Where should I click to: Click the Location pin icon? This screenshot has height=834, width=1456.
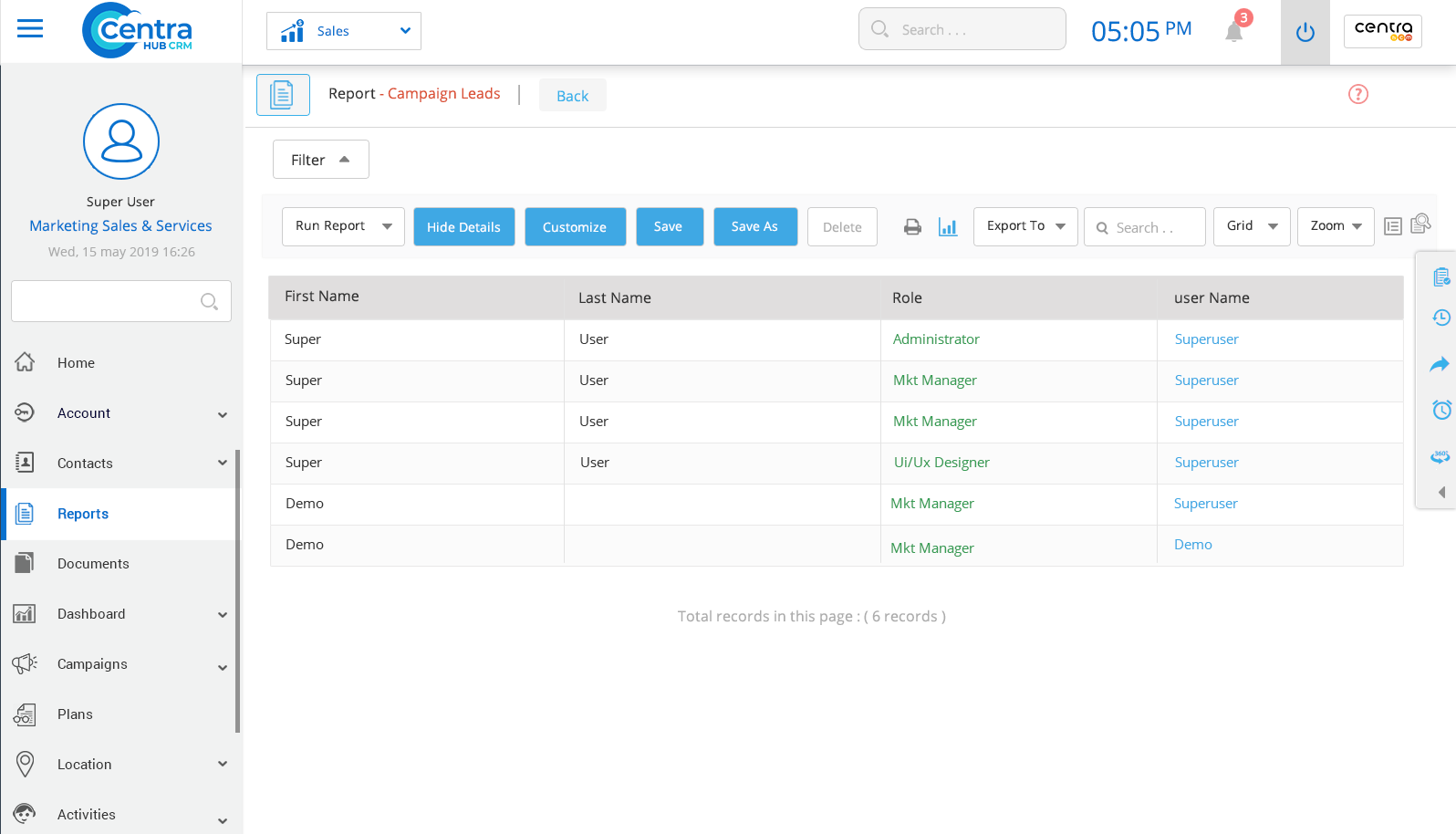pyautogui.click(x=26, y=764)
